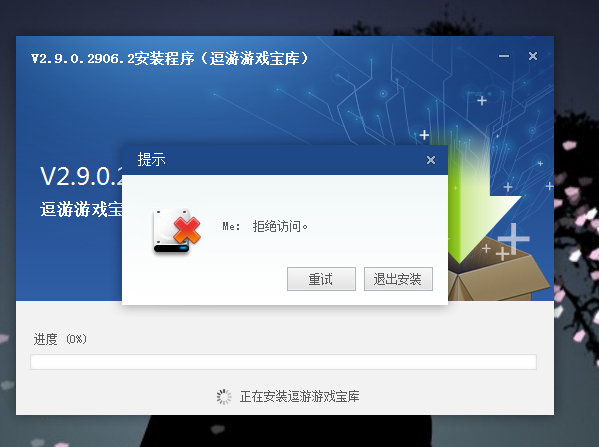Screen dimensions: 599x447
Task: Click the loading spinner icon
Action: [224, 397]
